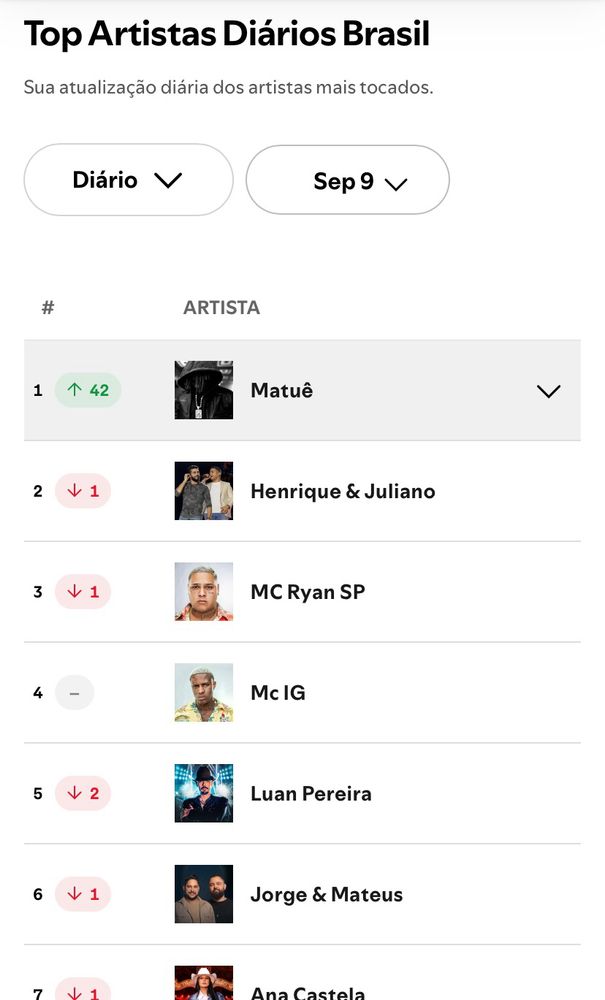The height and width of the screenshot is (1000, 605).
Task: Open the Henrique & Juliano artist link
Action: [x=342, y=491]
